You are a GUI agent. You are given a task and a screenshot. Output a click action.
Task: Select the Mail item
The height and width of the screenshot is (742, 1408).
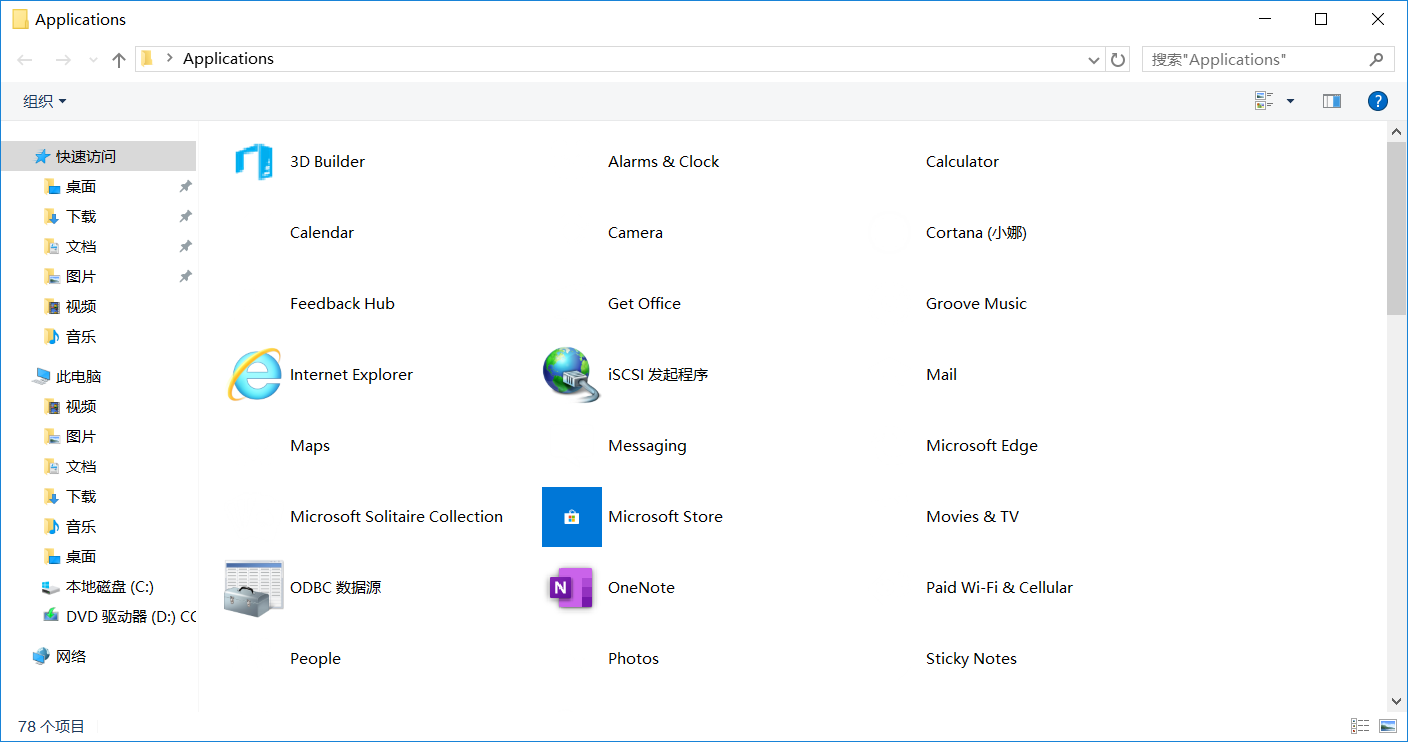coord(941,375)
